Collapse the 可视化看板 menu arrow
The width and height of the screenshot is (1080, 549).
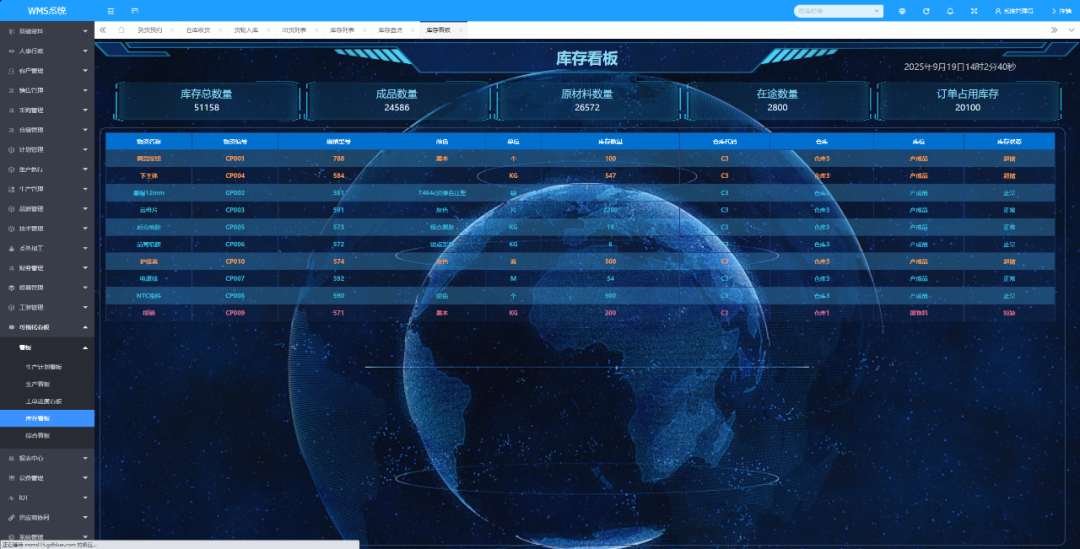[85, 327]
